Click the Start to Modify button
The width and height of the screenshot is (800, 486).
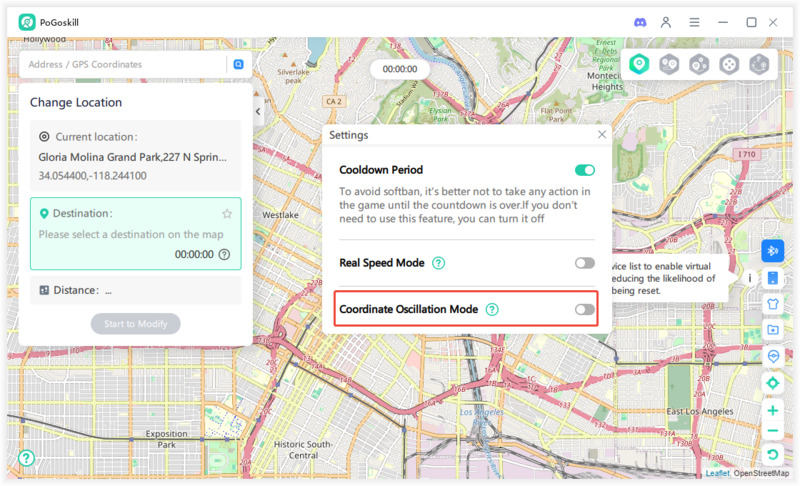tap(136, 323)
